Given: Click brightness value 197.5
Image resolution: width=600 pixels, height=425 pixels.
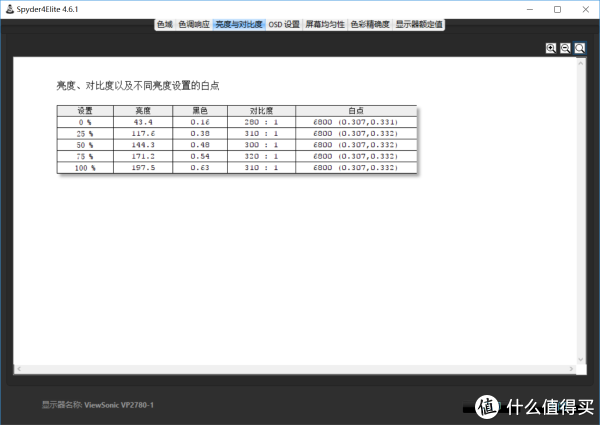Looking at the screenshot, I should click(x=143, y=168).
